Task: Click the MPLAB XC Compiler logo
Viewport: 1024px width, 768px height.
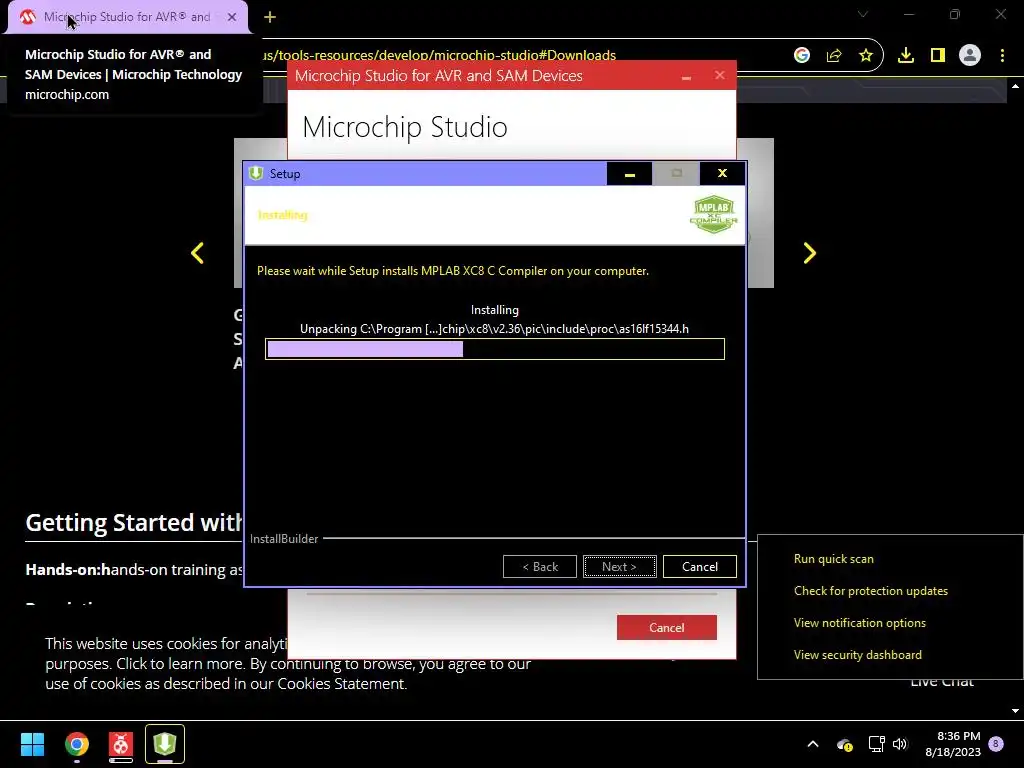Action: click(713, 214)
